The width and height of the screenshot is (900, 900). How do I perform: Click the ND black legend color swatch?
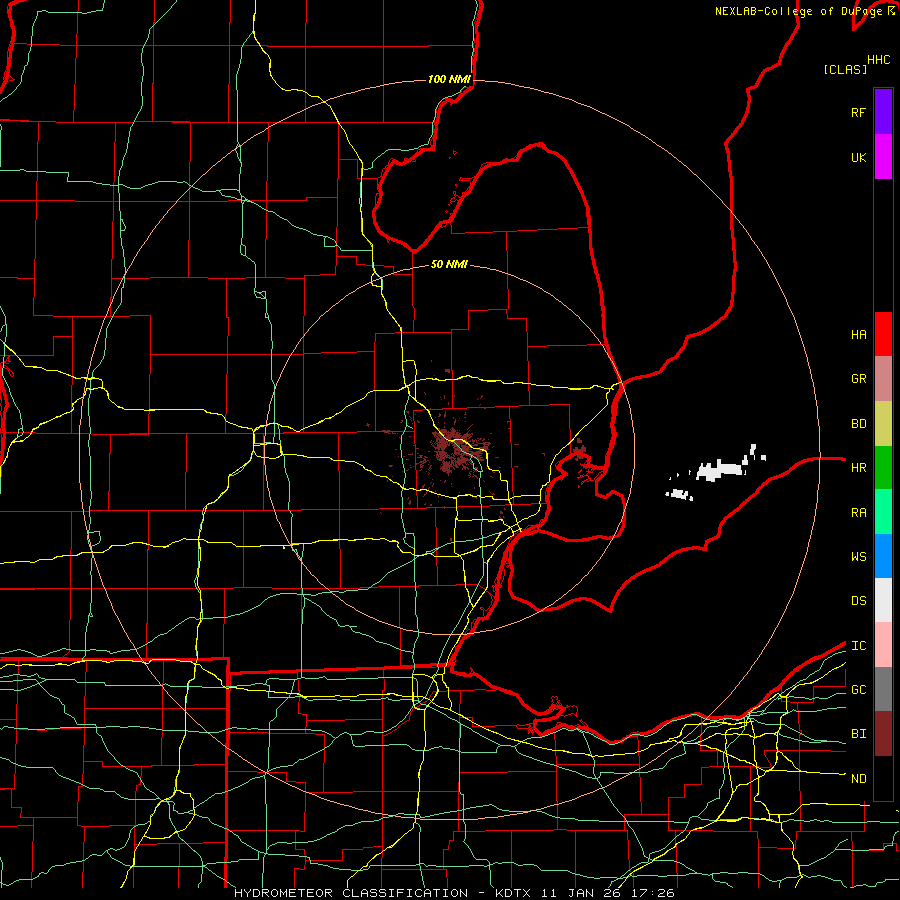click(883, 778)
